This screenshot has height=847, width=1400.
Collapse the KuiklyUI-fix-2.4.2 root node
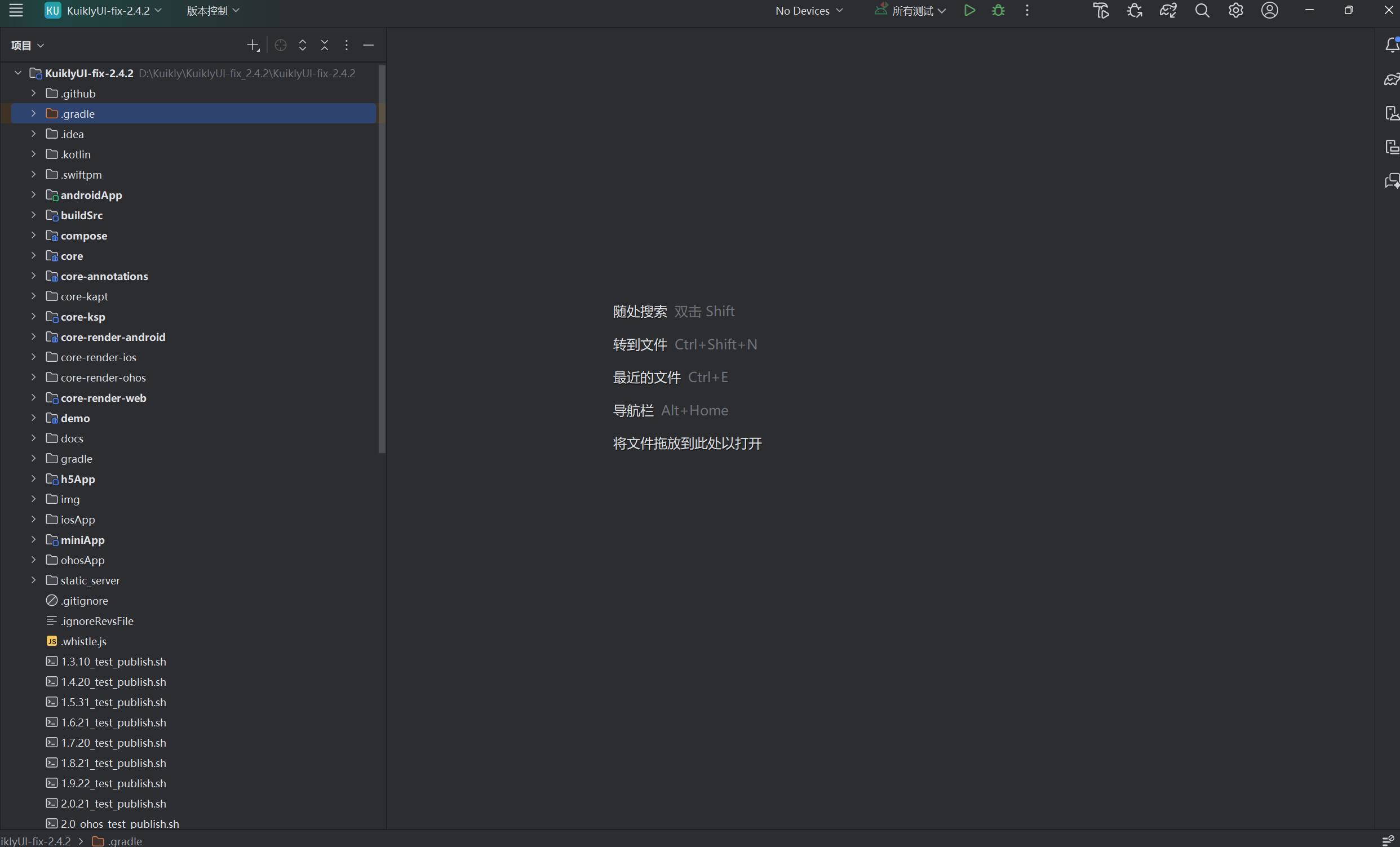coord(17,73)
